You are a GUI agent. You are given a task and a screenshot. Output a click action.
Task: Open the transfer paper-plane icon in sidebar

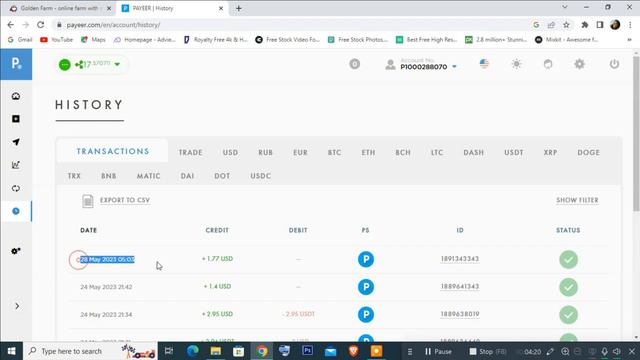click(x=16, y=142)
